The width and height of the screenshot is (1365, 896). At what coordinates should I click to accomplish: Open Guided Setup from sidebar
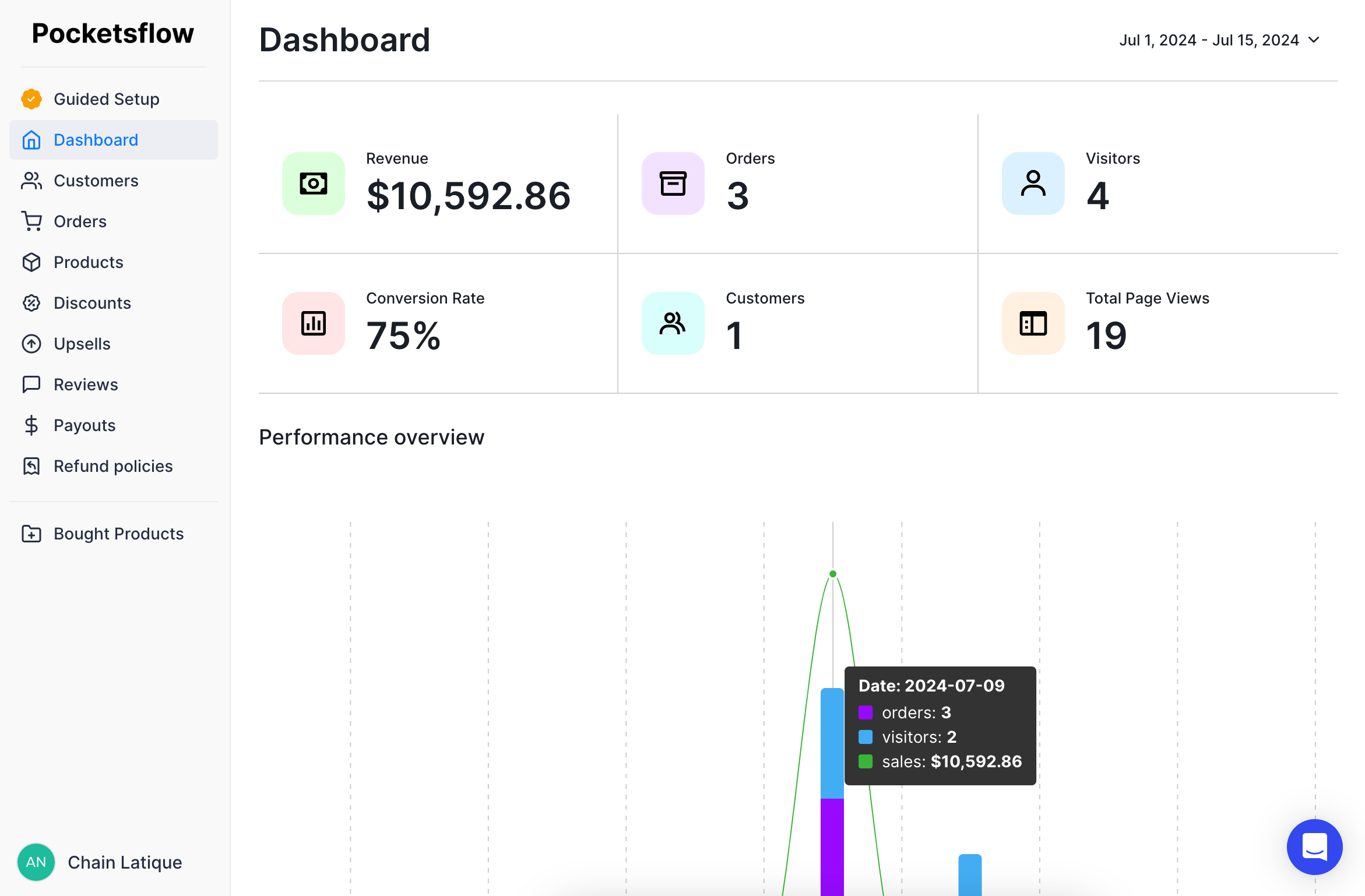click(x=114, y=99)
